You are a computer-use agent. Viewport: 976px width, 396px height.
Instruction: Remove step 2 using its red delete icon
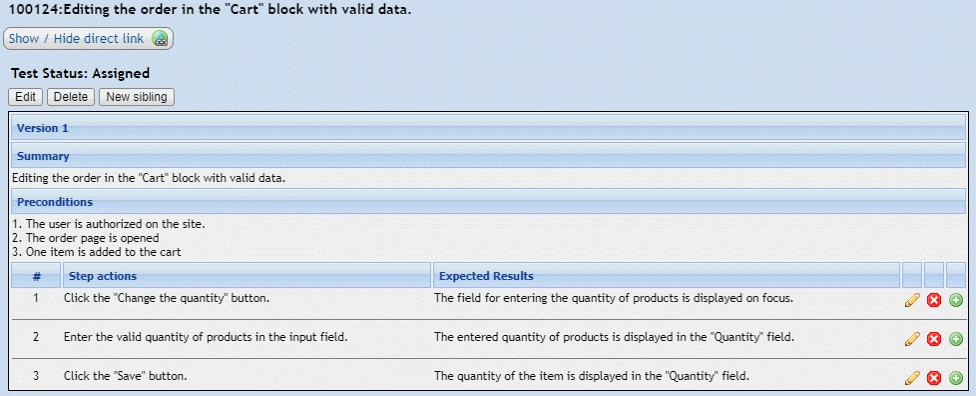click(934, 339)
